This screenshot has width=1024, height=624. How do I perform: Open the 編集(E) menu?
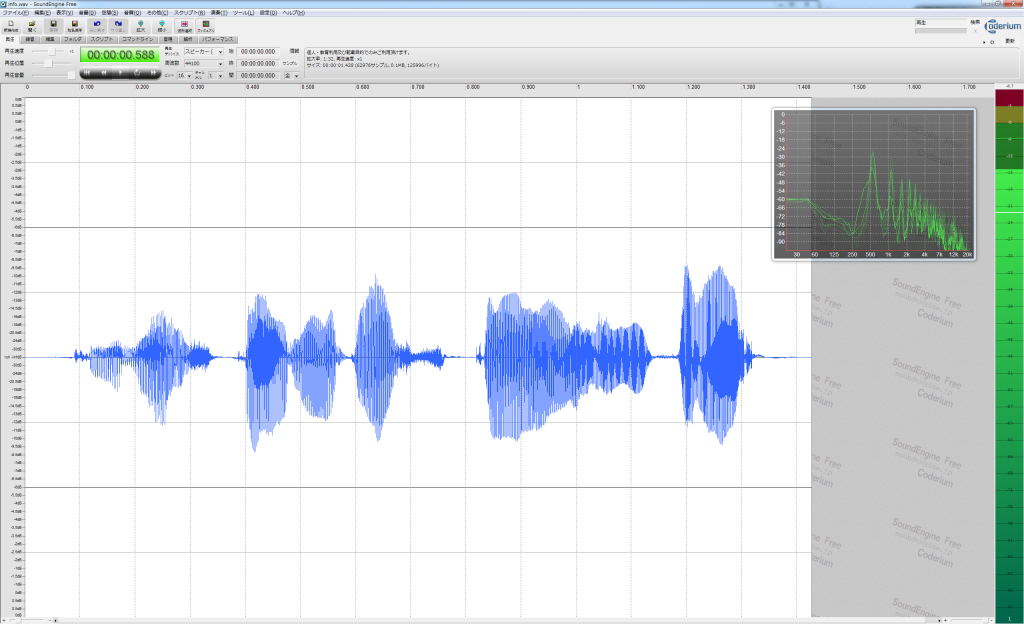[x=42, y=12]
